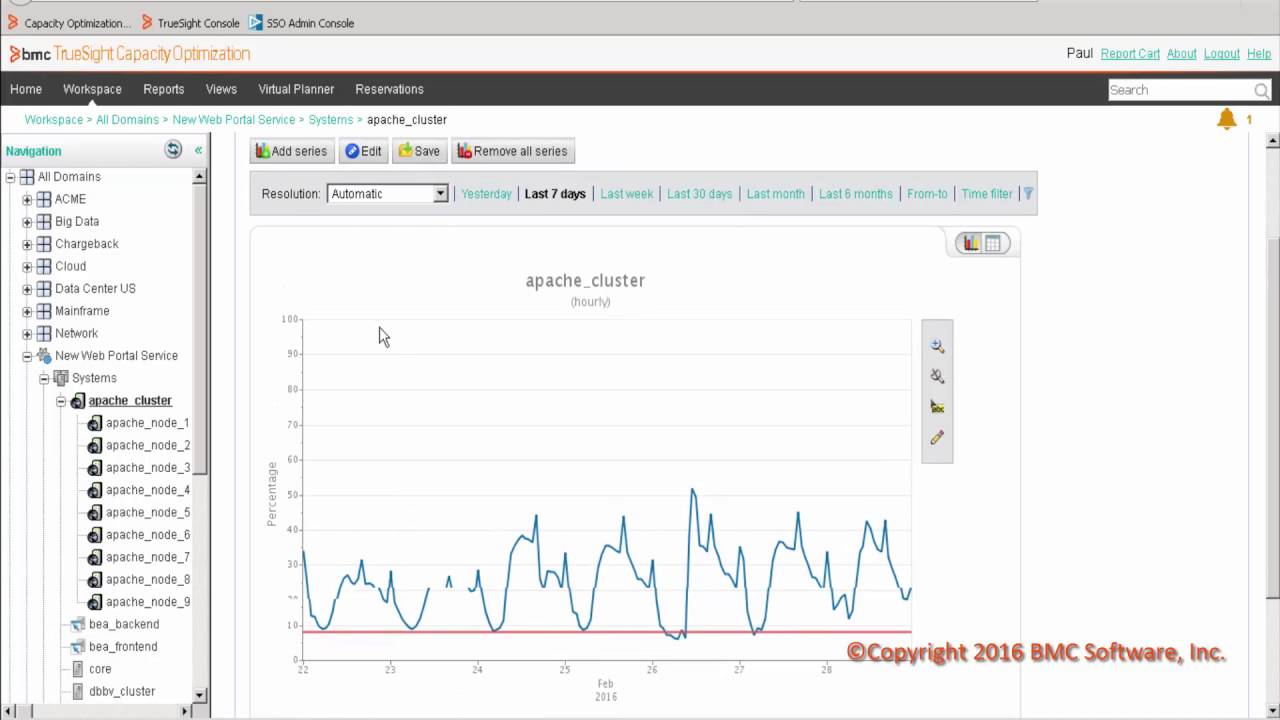The image size is (1280, 720).
Task: Open the Workspace menu
Action: coord(92,89)
